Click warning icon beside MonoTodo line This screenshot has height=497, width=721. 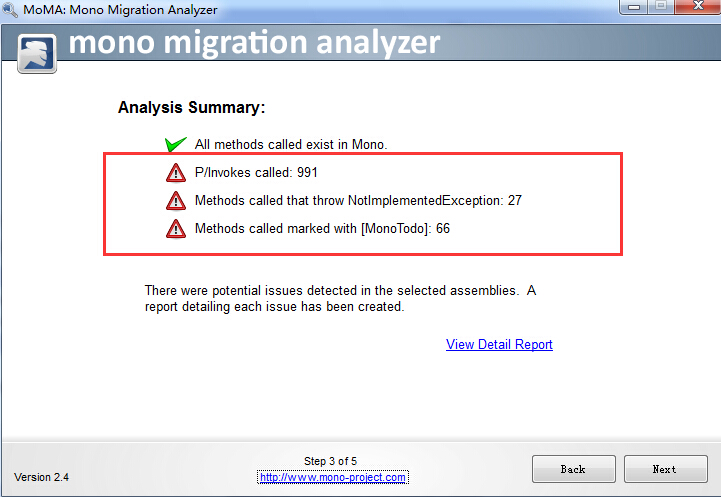(176, 229)
